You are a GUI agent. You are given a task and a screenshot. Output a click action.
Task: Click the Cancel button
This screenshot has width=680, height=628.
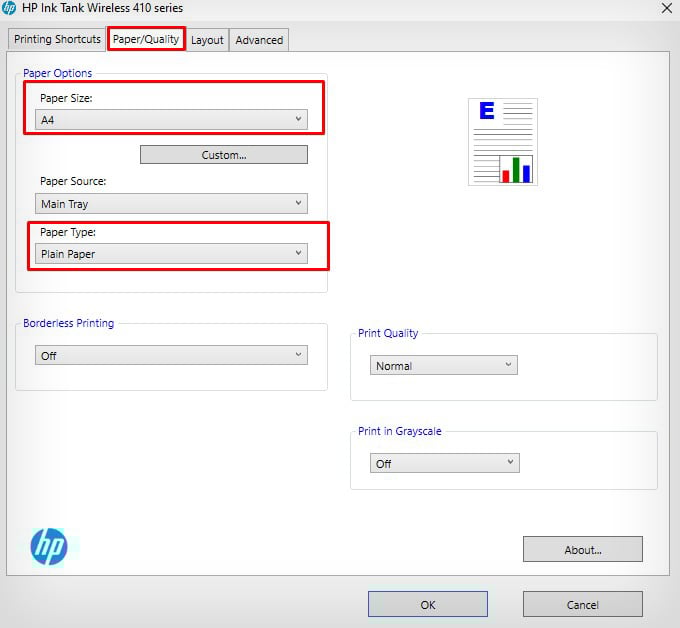tap(582, 604)
